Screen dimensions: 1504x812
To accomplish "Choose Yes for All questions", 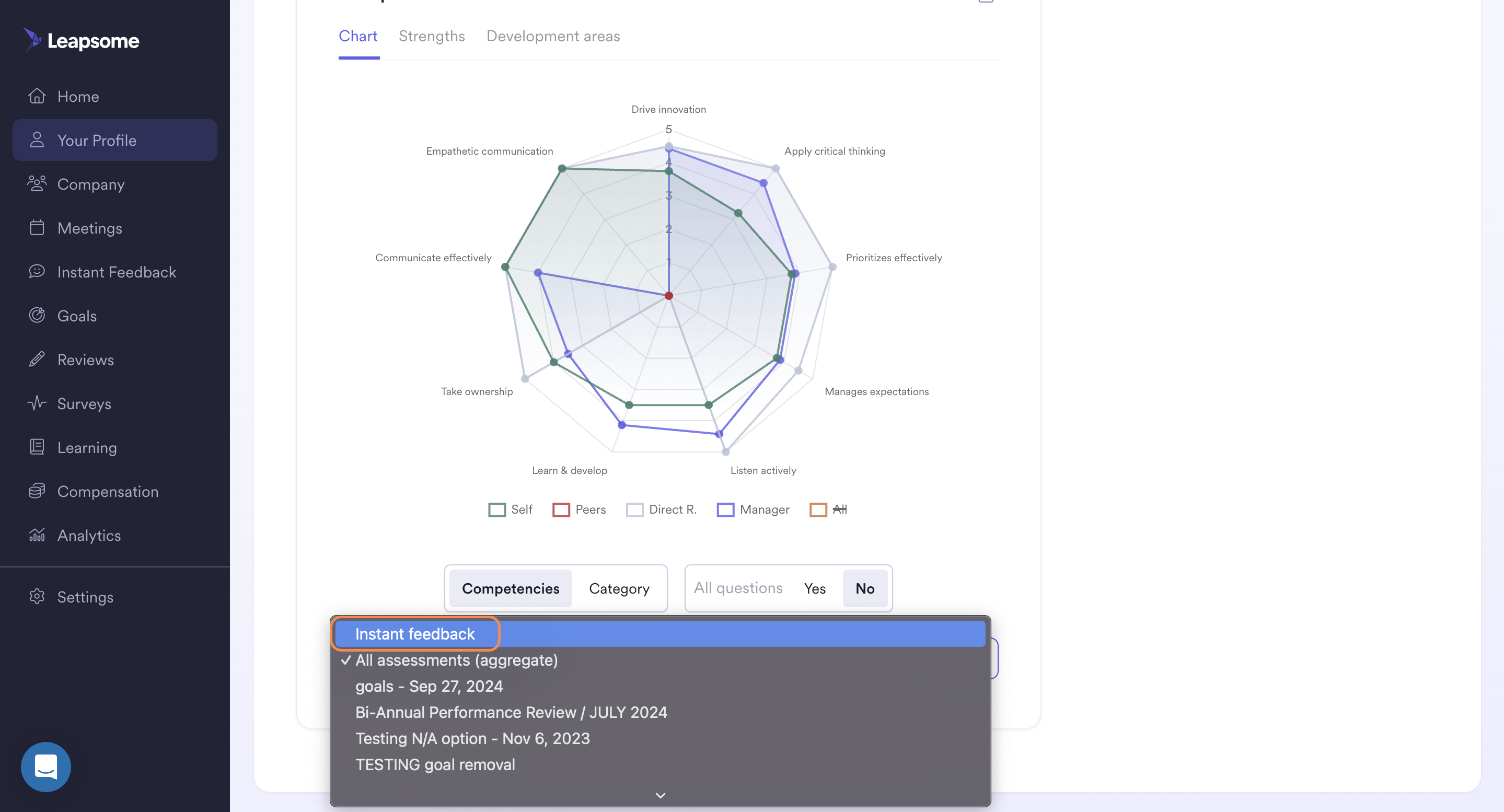I will click(815, 588).
